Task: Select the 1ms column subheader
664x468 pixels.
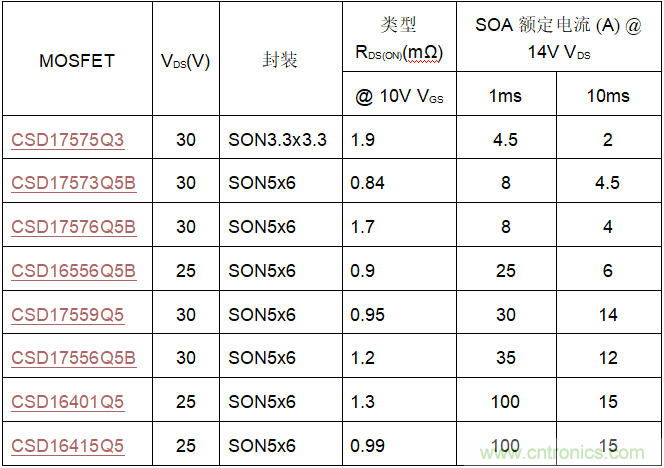Action: coord(505,96)
